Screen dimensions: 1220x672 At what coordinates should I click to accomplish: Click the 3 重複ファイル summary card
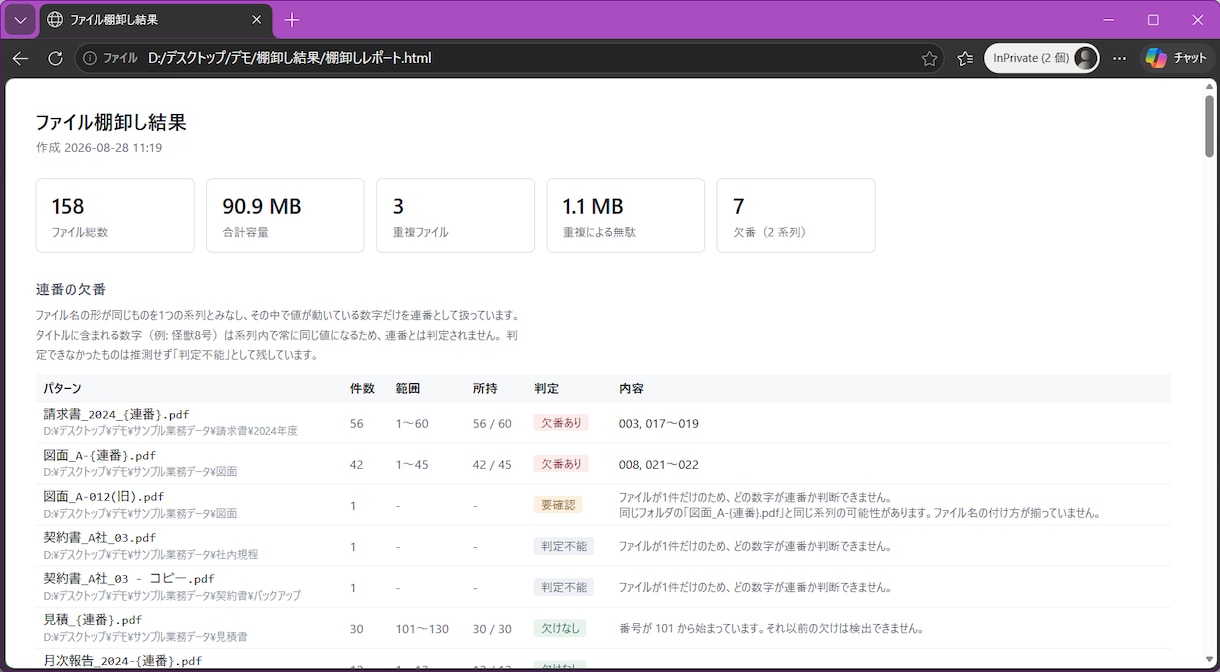[x=455, y=215]
